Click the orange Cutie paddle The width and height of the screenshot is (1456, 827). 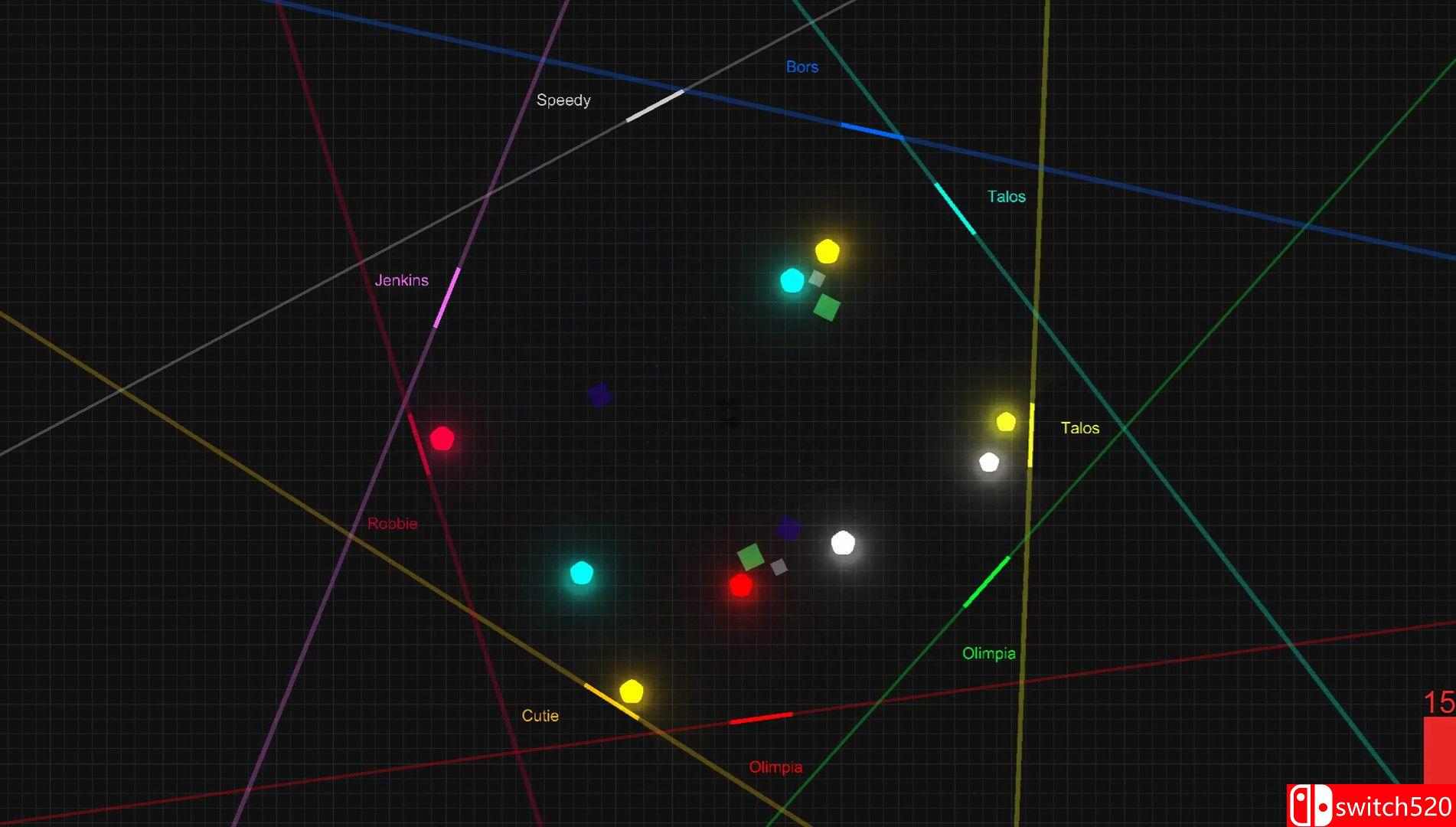pyautogui.click(x=611, y=701)
